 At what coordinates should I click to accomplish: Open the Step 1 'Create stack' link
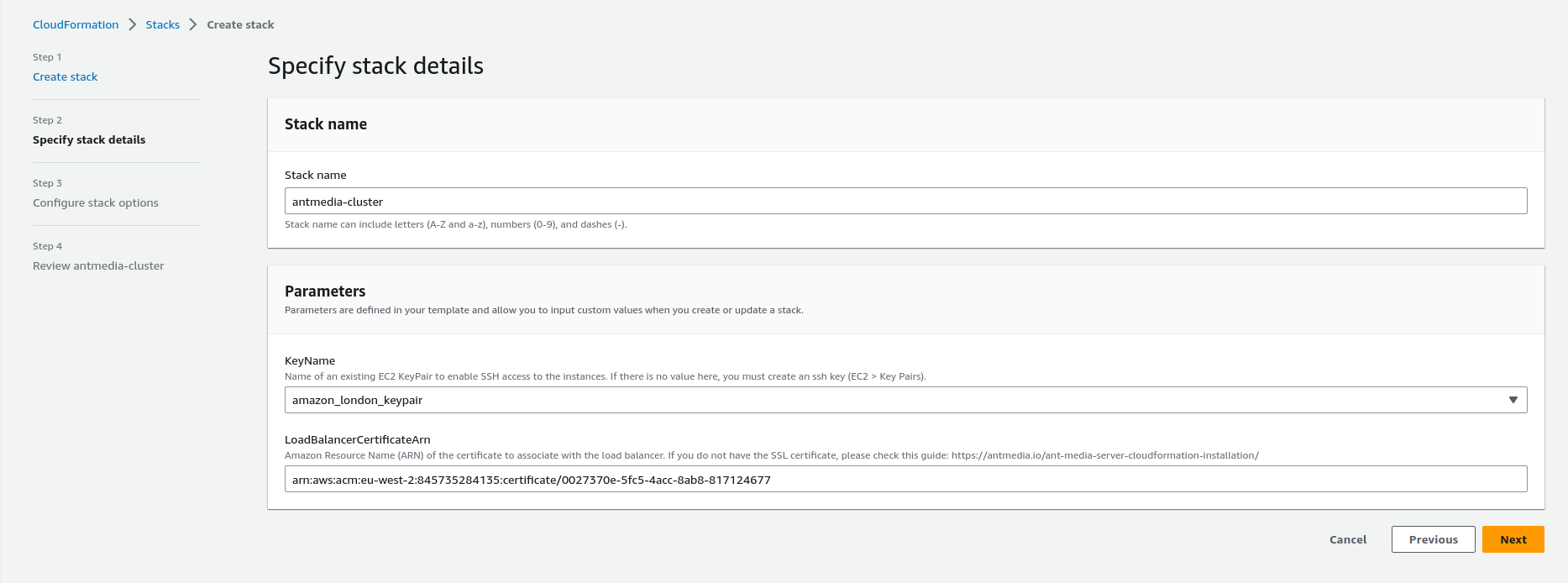pos(65,76)
